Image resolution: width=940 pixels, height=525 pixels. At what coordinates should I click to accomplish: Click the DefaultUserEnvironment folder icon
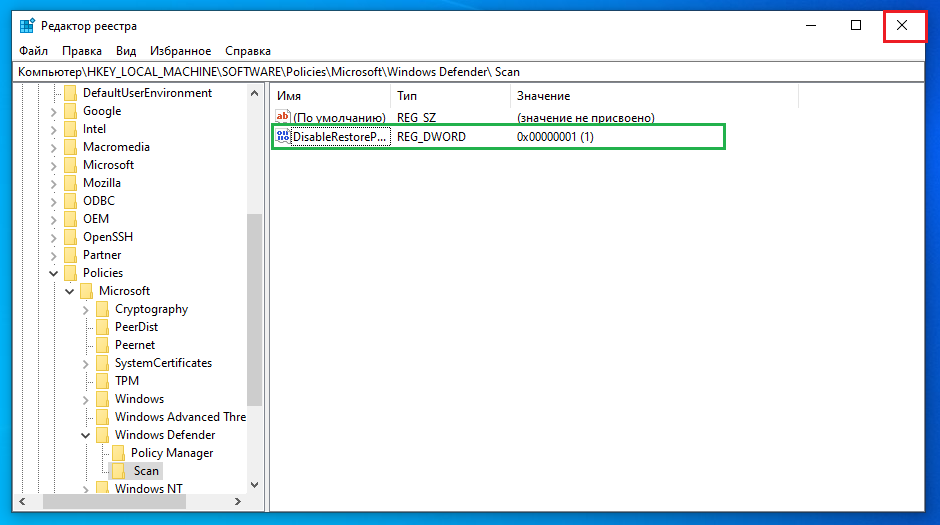pyautogui.click(x=70, y=93)
